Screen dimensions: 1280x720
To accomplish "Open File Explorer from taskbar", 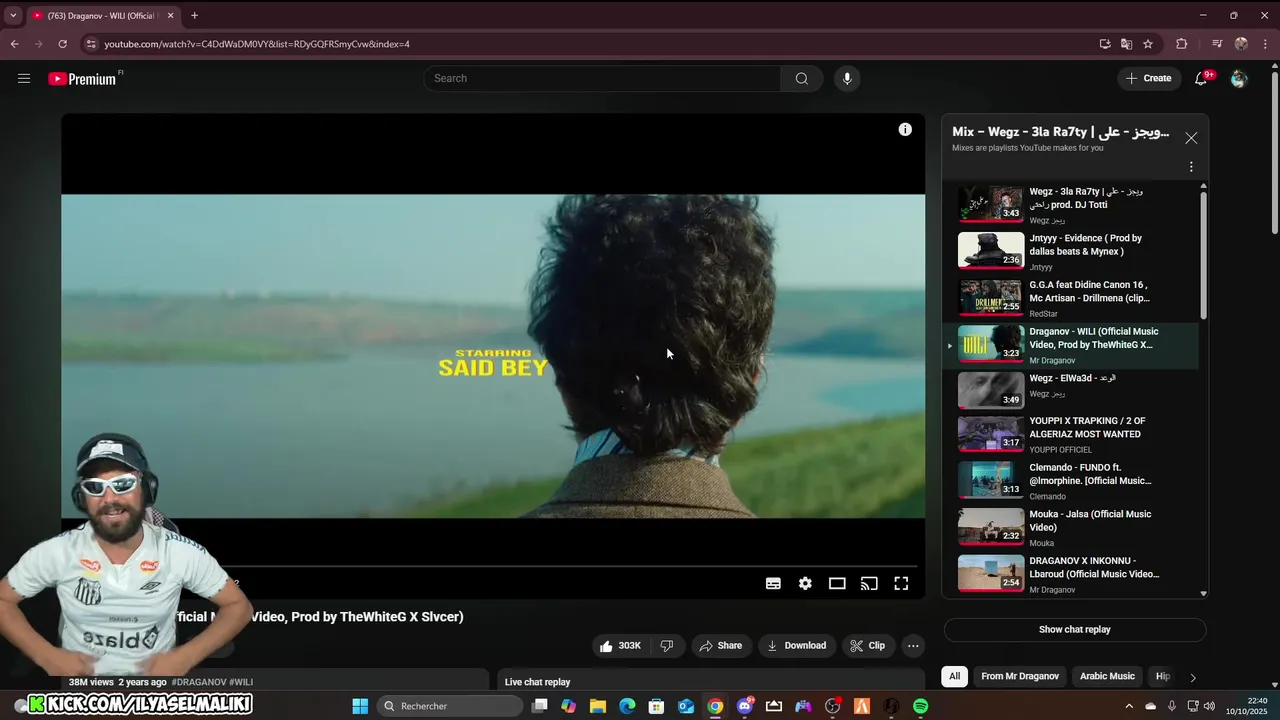I will 597,706.
